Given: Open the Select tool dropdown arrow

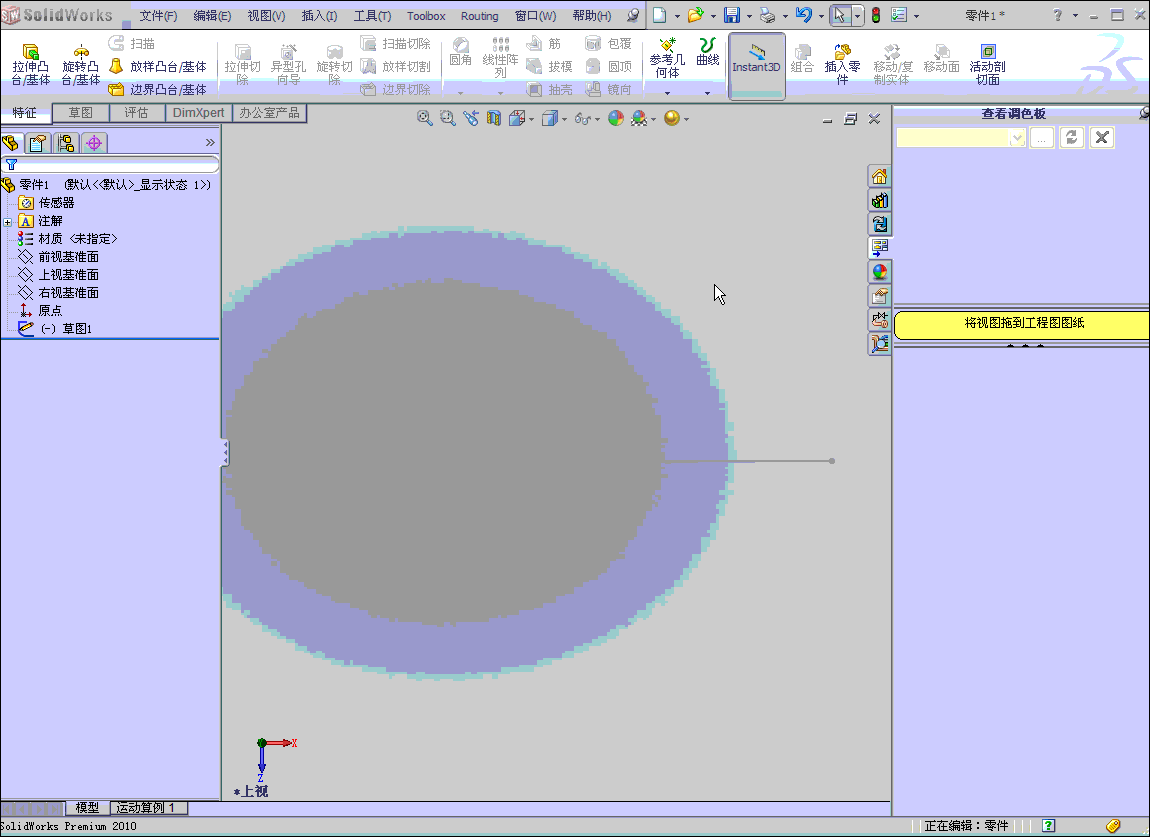Looking at the screenshot, I should (857, 15).
